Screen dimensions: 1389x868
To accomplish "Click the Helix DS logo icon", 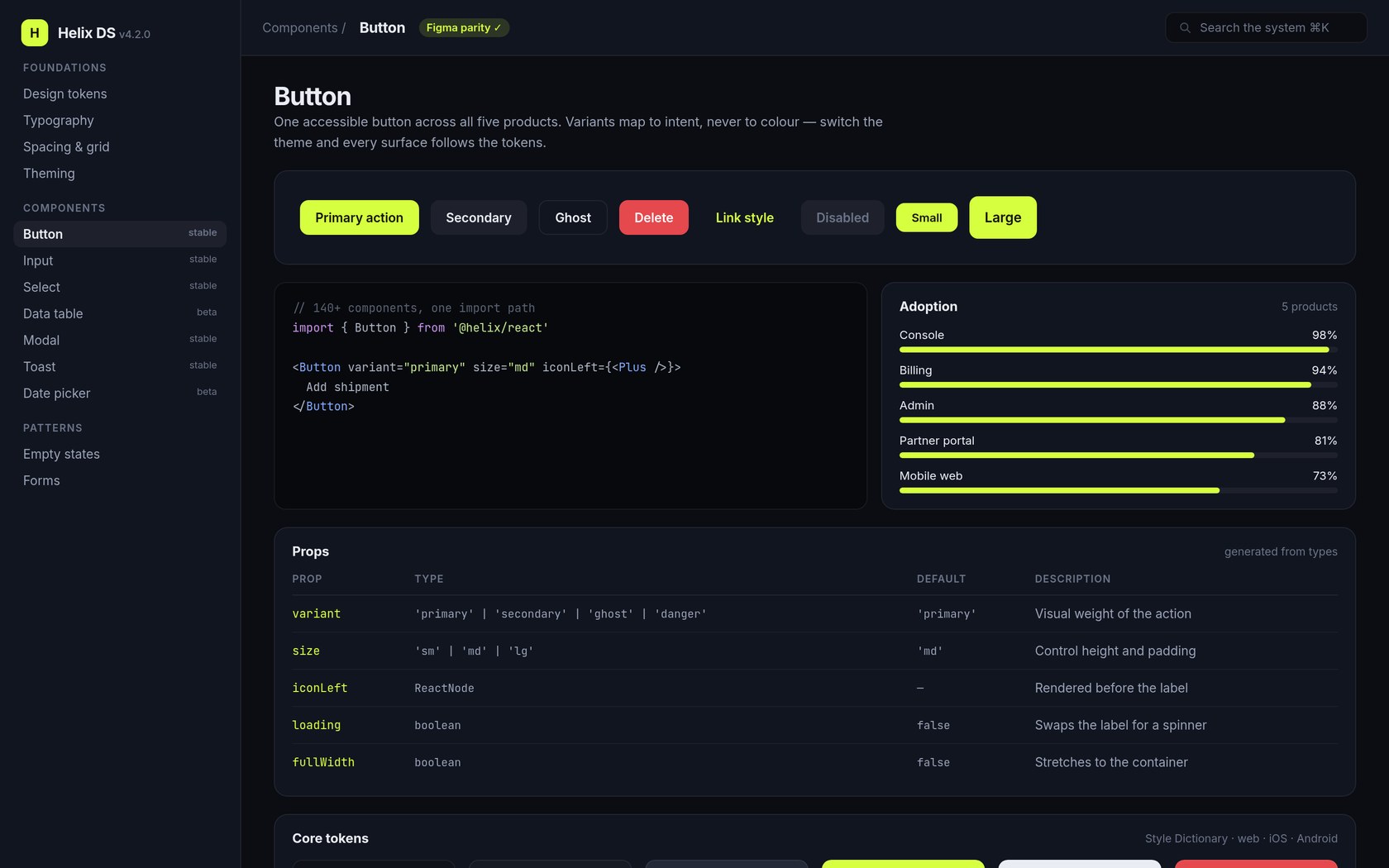I will [x=35, y=33].
